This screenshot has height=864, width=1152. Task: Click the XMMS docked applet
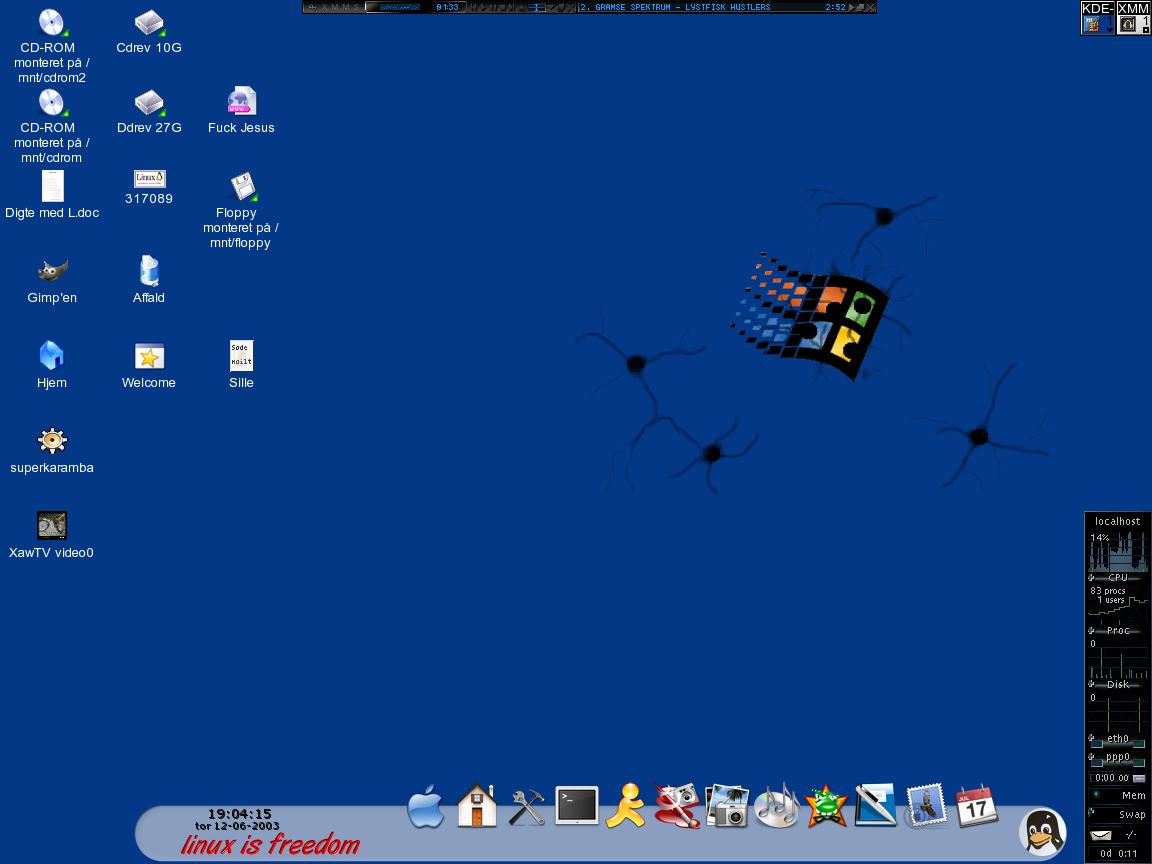pyautogui.click(x=1133, y=18)
